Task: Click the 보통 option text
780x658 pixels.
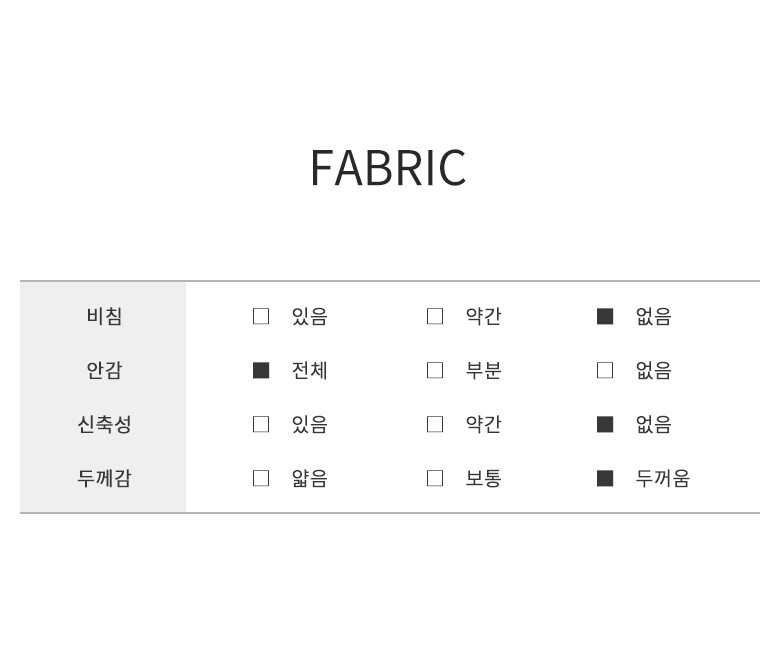Action: [x=483, y=478]
